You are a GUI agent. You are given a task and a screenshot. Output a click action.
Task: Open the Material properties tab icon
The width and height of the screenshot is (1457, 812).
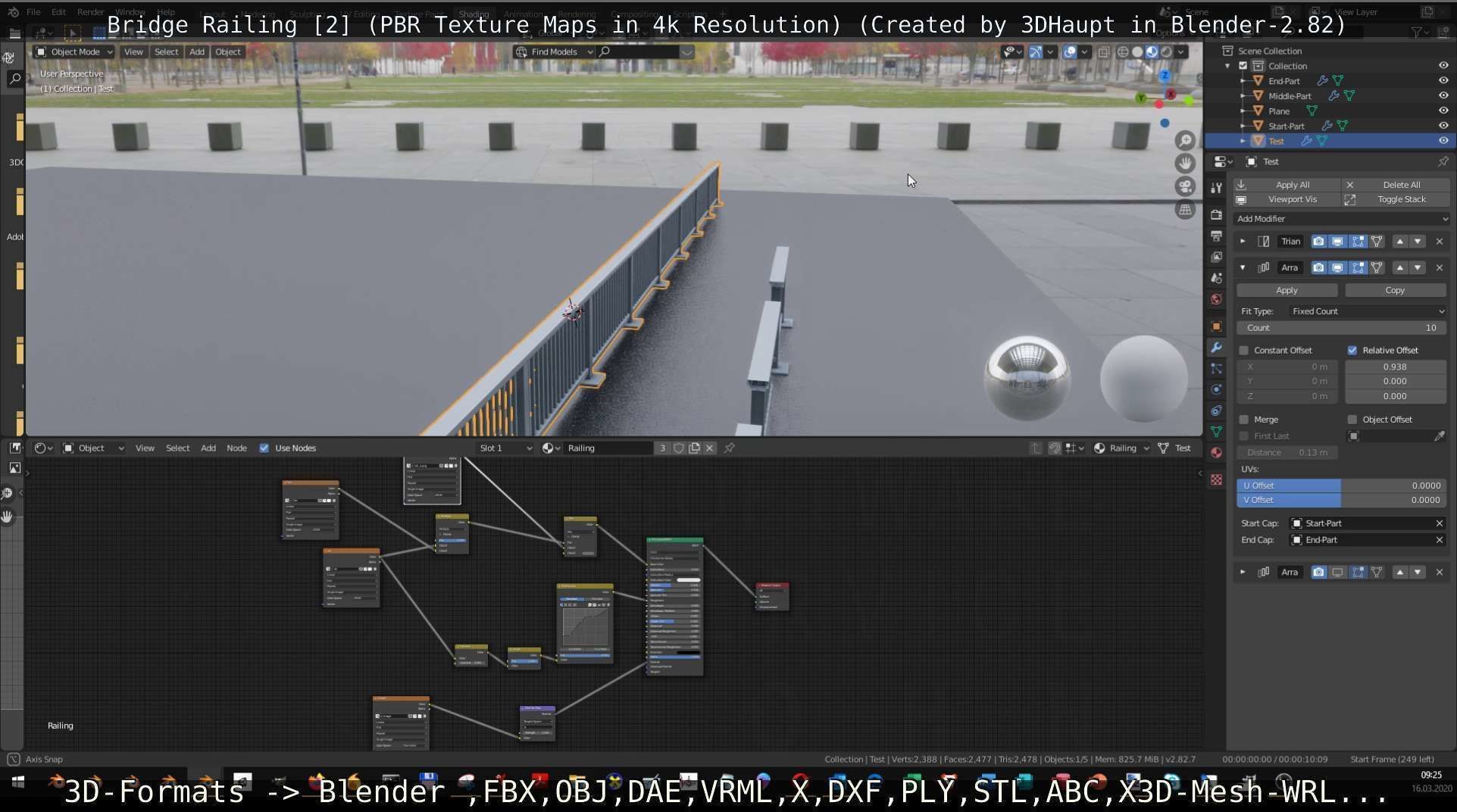[1216, 453]
